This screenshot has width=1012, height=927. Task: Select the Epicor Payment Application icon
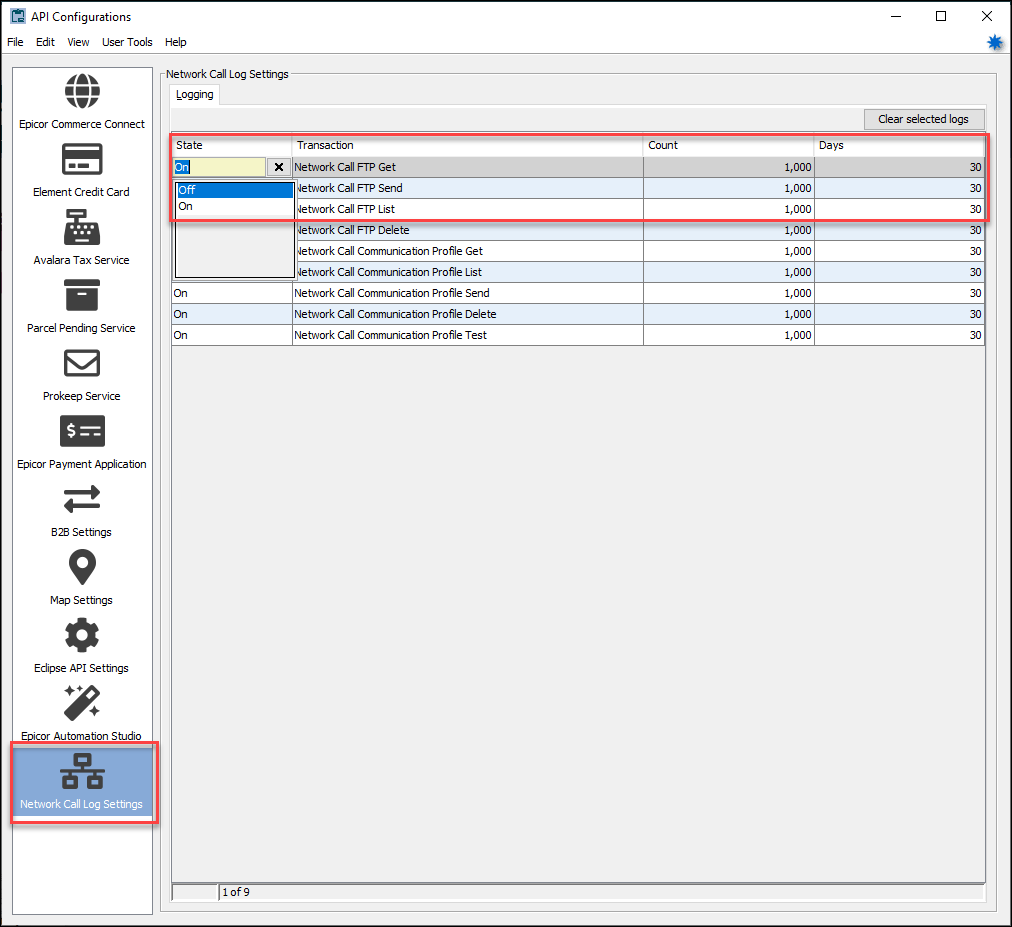82,431
